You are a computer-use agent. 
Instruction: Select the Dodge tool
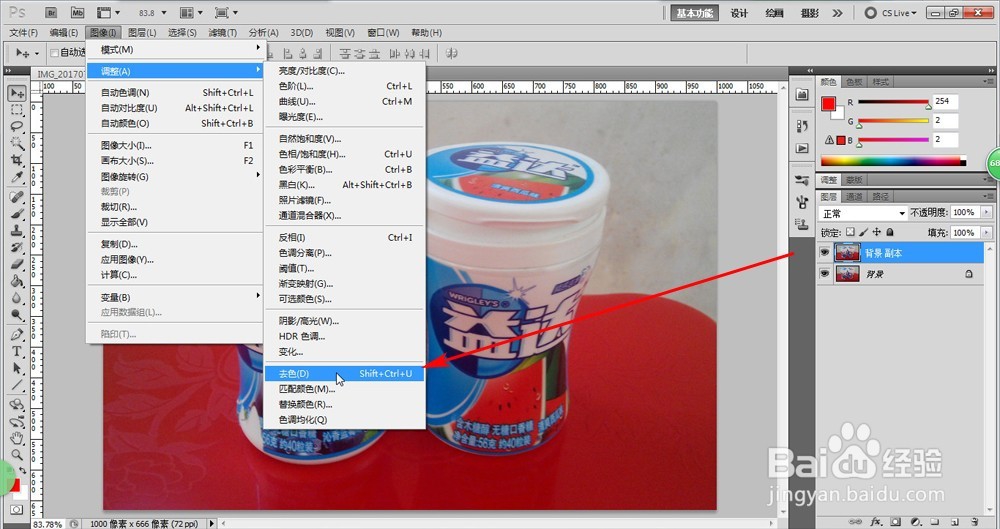(x=17, y=315)
